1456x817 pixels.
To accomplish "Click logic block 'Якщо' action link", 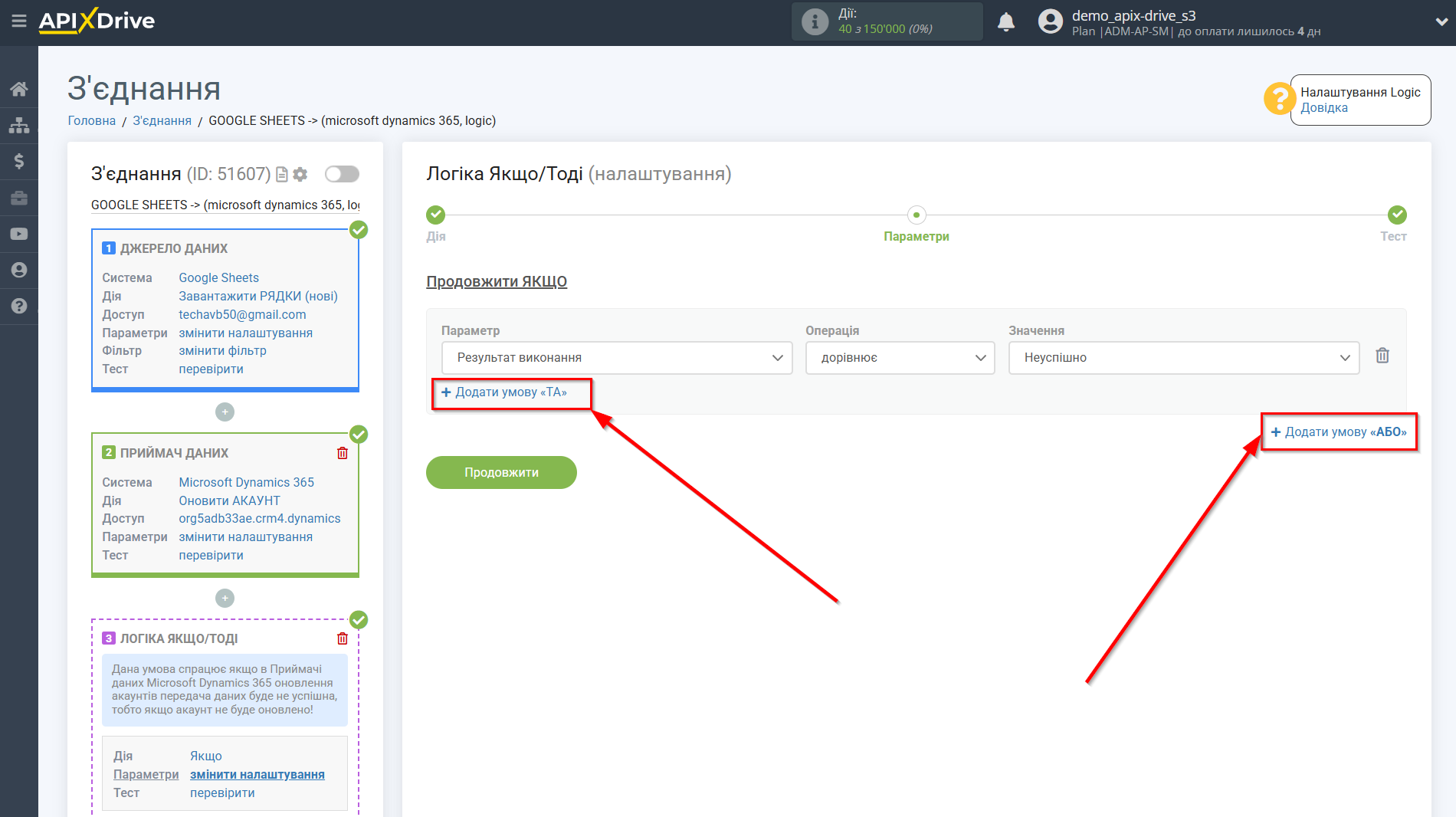I will 206,756.
